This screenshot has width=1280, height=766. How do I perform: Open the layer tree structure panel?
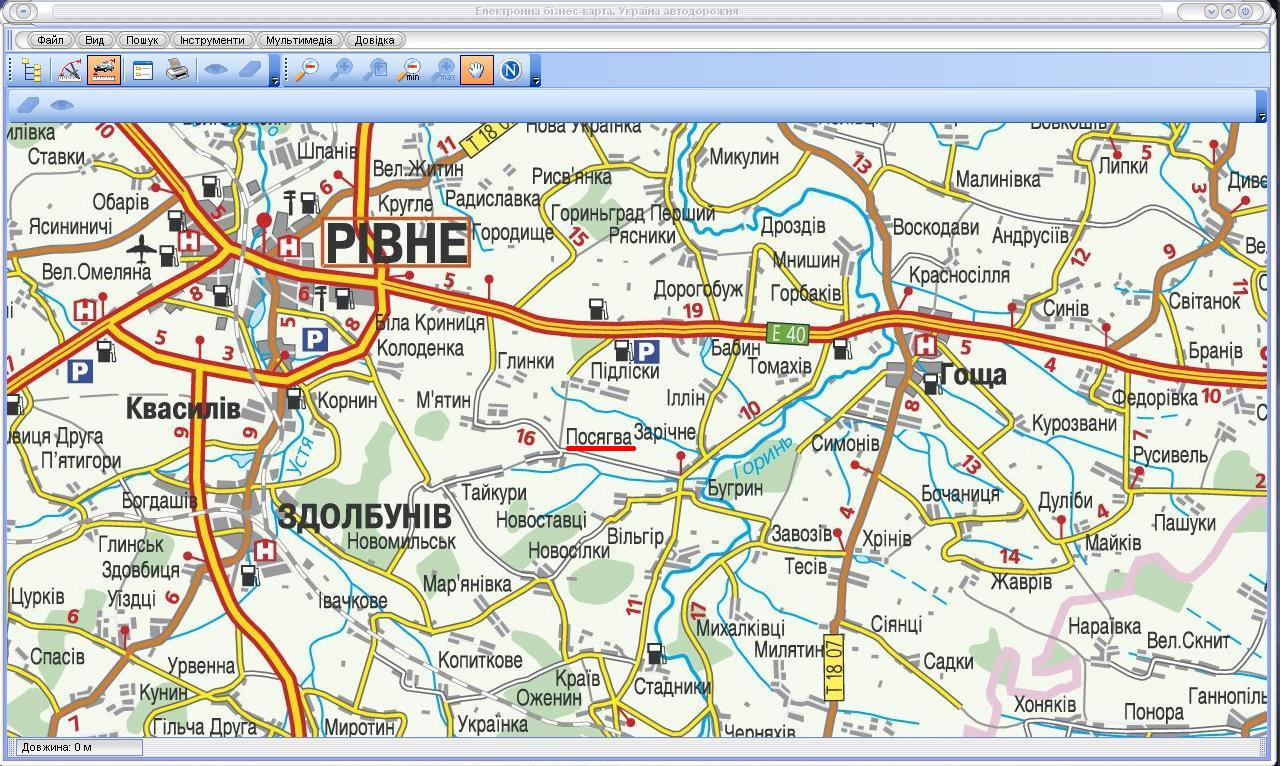point(32,70)
